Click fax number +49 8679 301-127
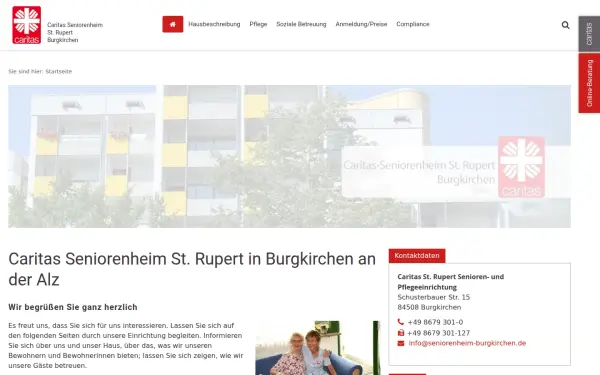Image resolution: width=600 pixels, height=375 pixels. 439,333
